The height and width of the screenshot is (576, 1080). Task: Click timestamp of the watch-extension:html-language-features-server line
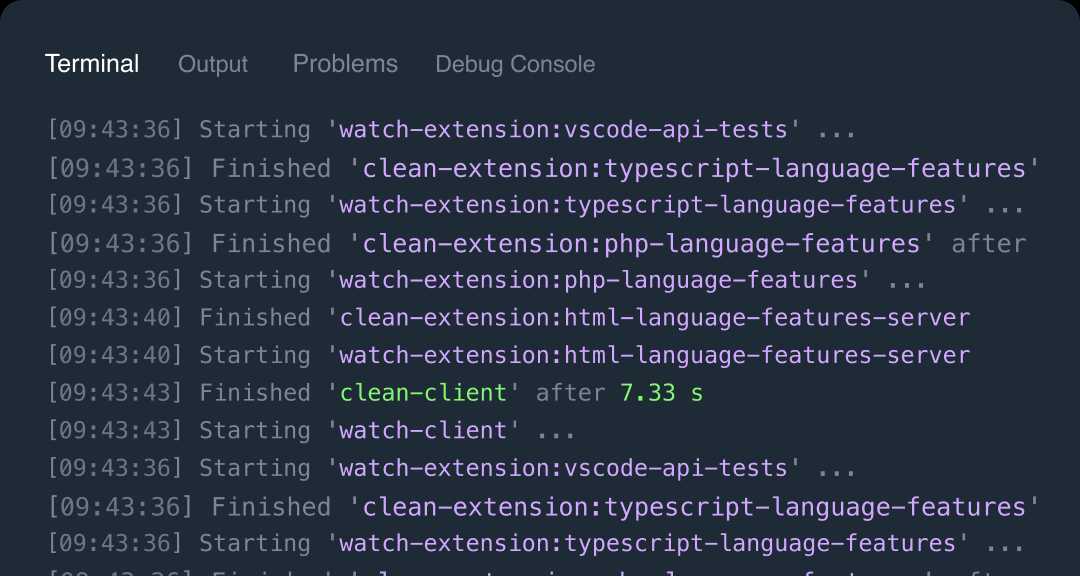[x=116, y=355]
